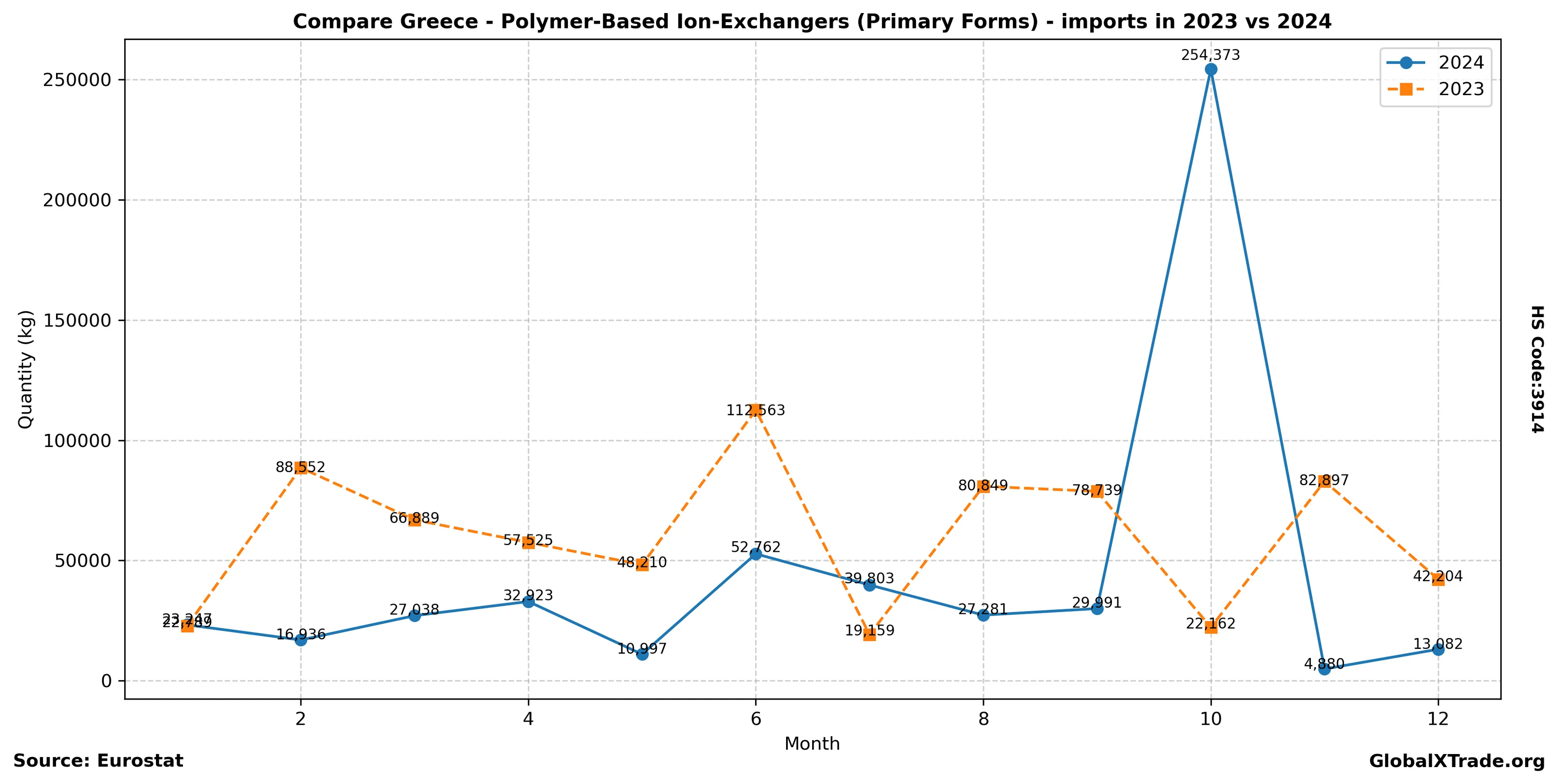The width and height of the screenshot is (1559, 784).
Task: Click the Quantity (kg) axis label
Action: click(26, 369)
